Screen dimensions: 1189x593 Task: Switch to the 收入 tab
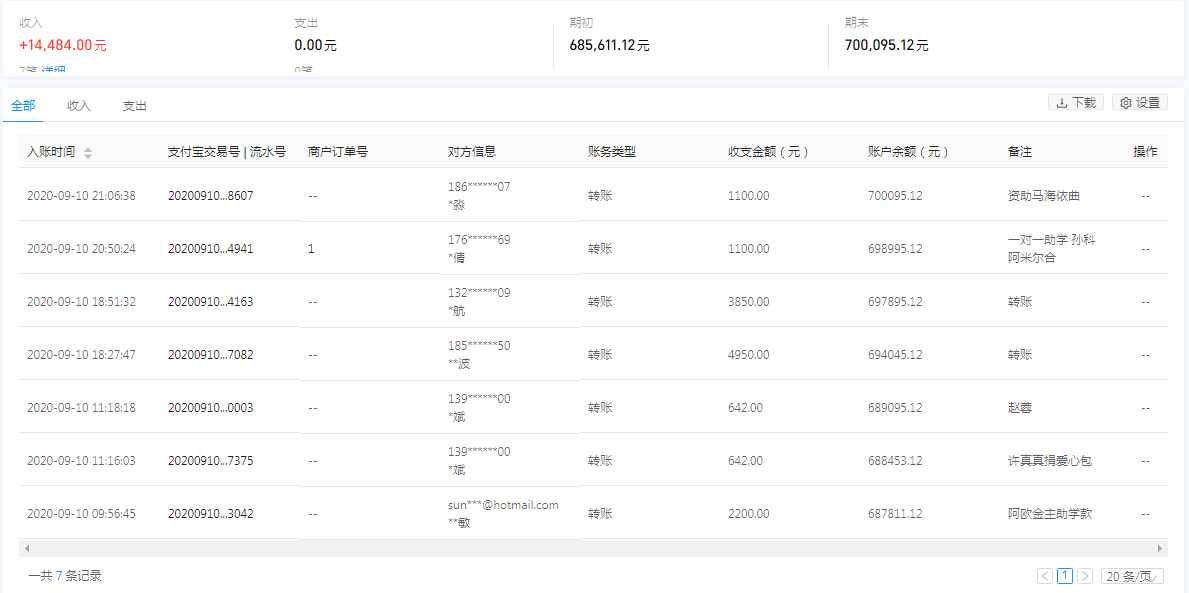tap(78, 104)
